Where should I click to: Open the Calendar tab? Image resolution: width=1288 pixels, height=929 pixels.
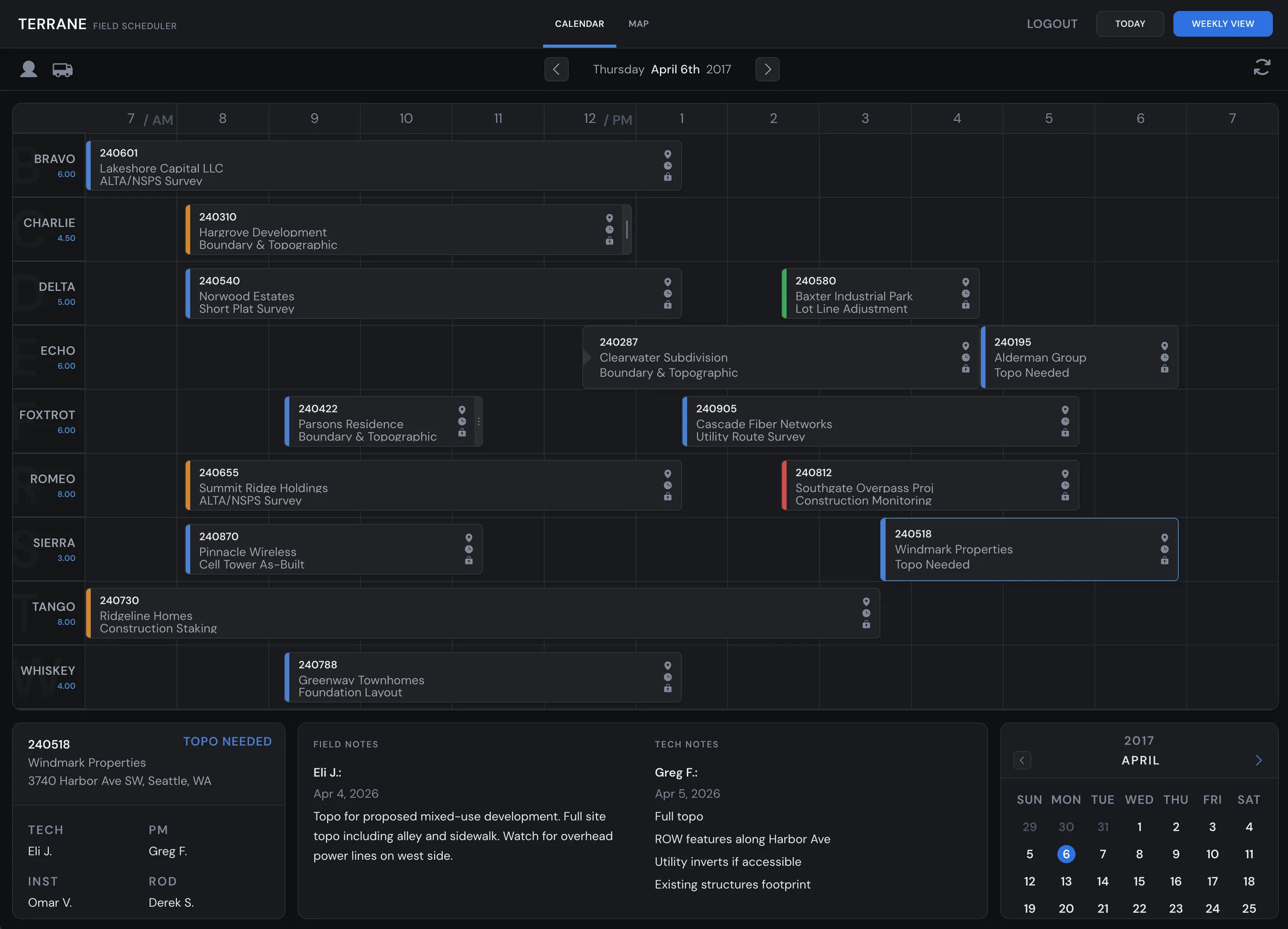coord(579,24)
